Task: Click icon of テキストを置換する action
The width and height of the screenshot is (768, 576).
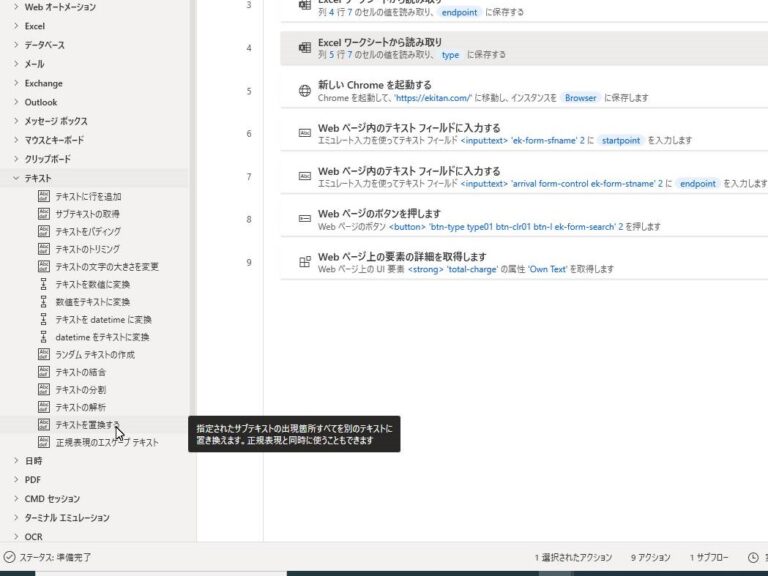Action: [x=44, y=425]
